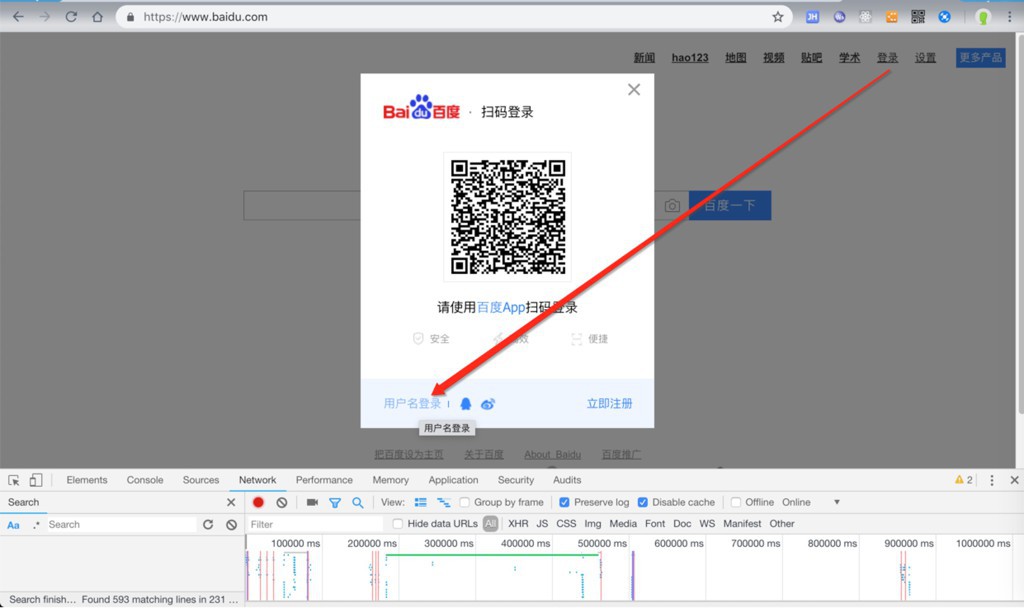Select the QR code image
This screenshot has width=1024, height=608.
click(x=507, y=217)
